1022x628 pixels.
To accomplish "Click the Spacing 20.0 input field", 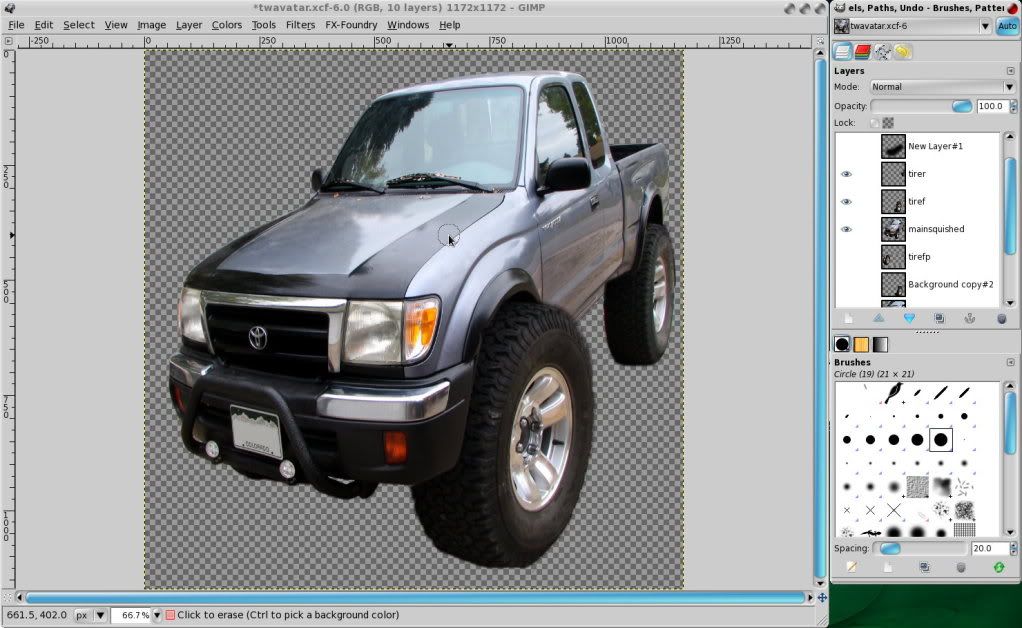I will 989,549.
